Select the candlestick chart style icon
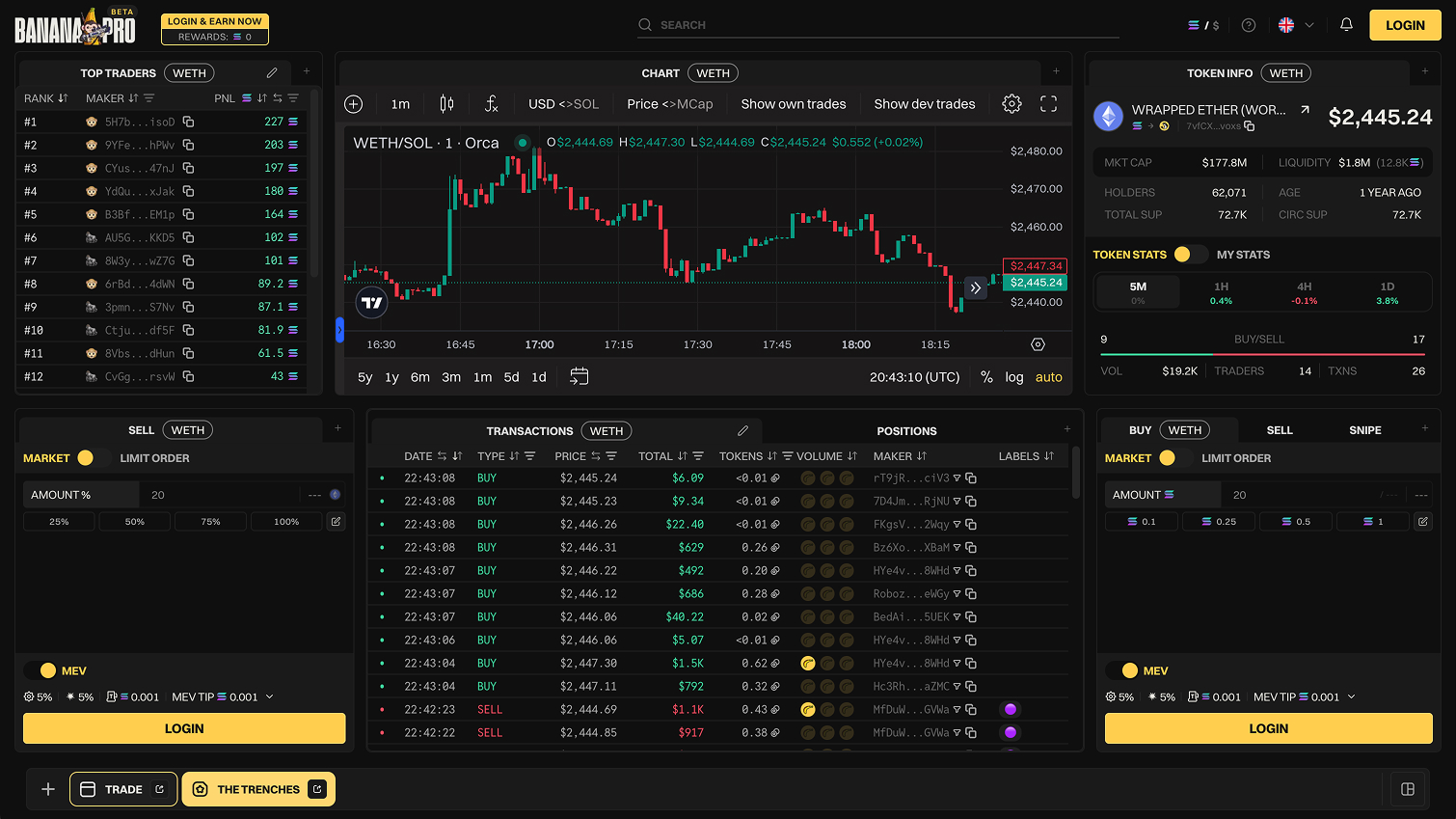This screenshot has height=819, width=1456. tap(445, 103)
